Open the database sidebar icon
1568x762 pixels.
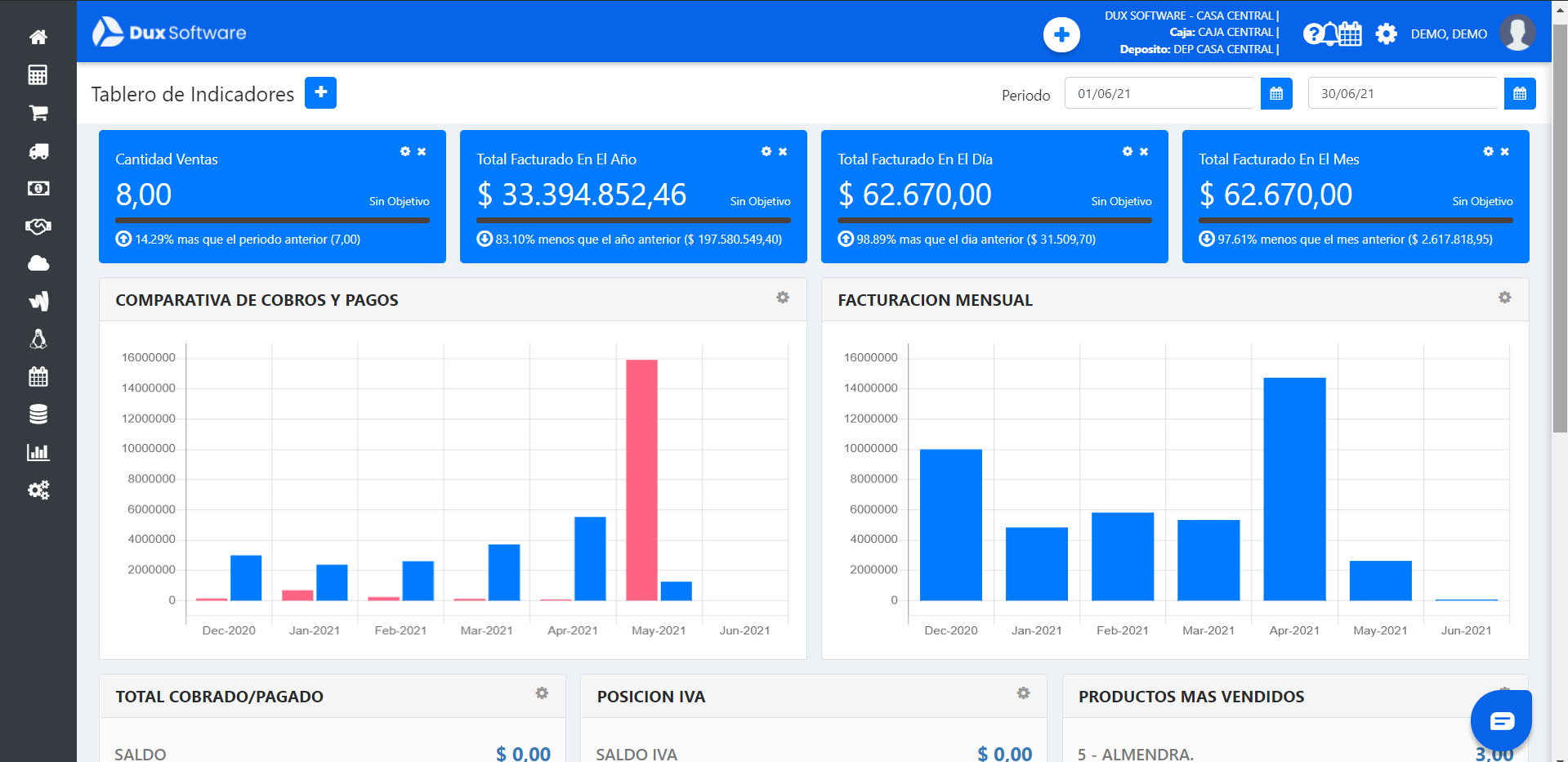(x=38, y=415)
